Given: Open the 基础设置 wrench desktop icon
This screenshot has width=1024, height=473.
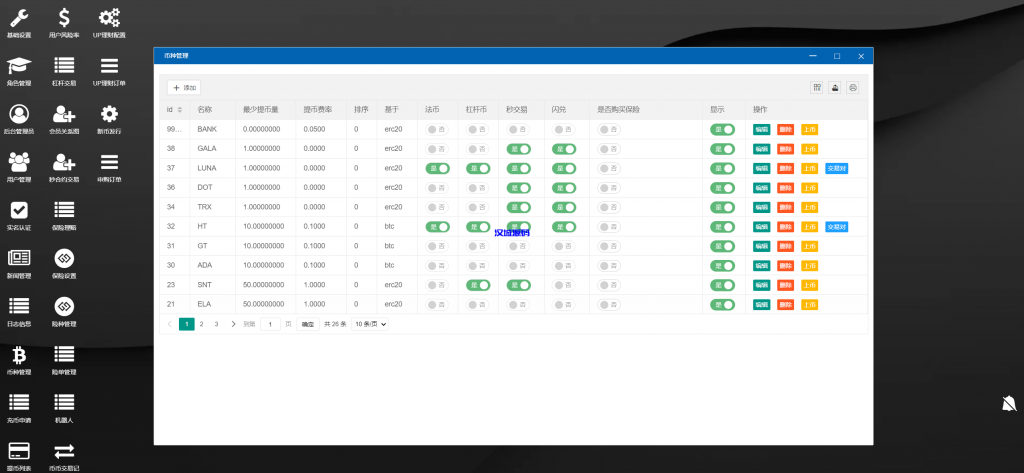Looking at the screenshot, I should point(19,18).
